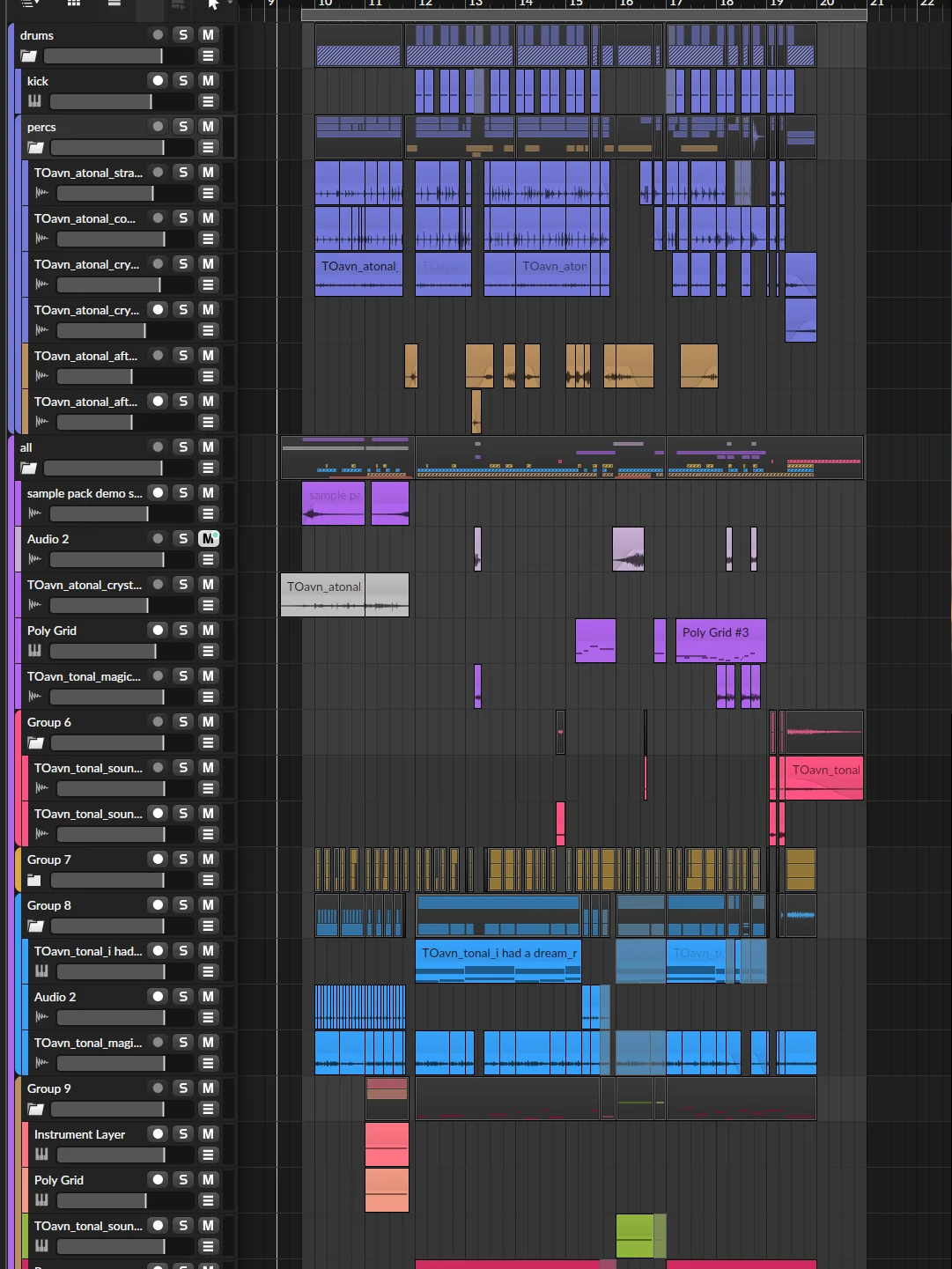Open the all group track menu icon
Viewport: 952px width, 1269px height.
tap(208, 468)
